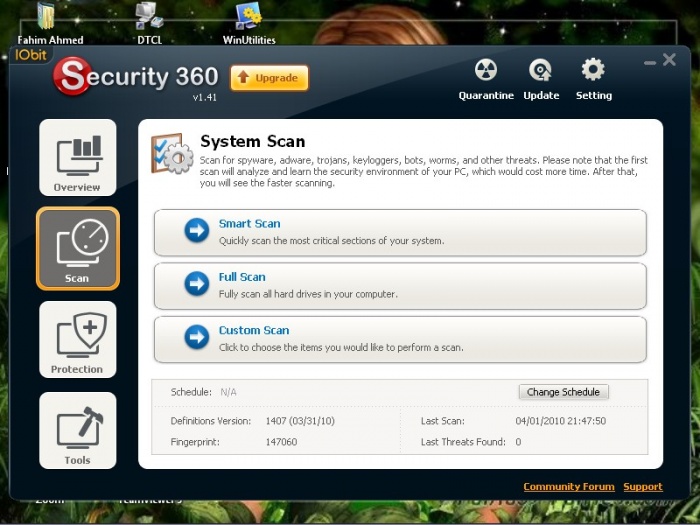Screen dimensions: 700x525
Task: Click the red S Security 360 logo
Action: (71, 76)
